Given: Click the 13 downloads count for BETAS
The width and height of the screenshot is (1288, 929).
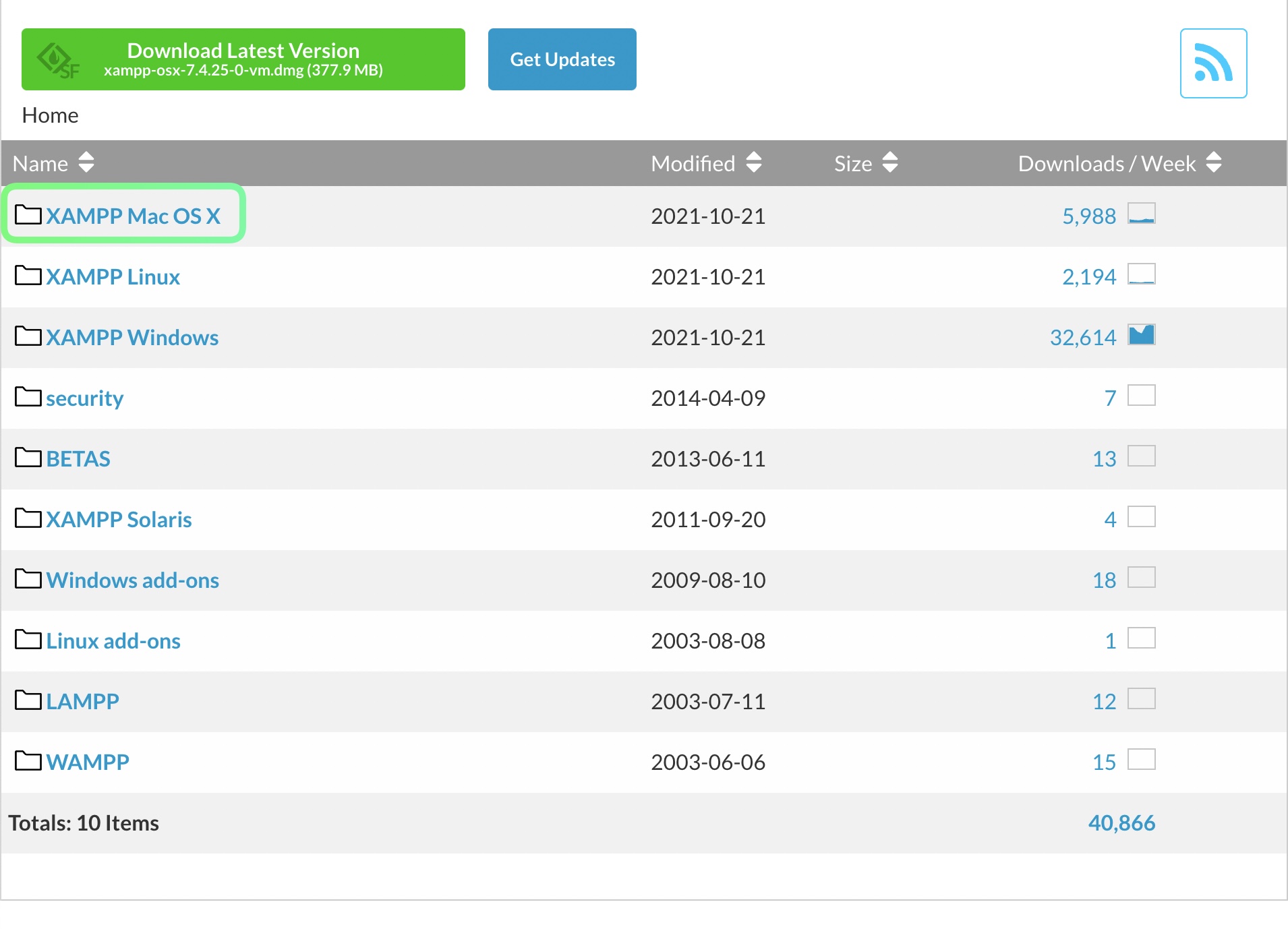Looking at the screenshot, I should pyautogui.click(x=1105, y=458).
